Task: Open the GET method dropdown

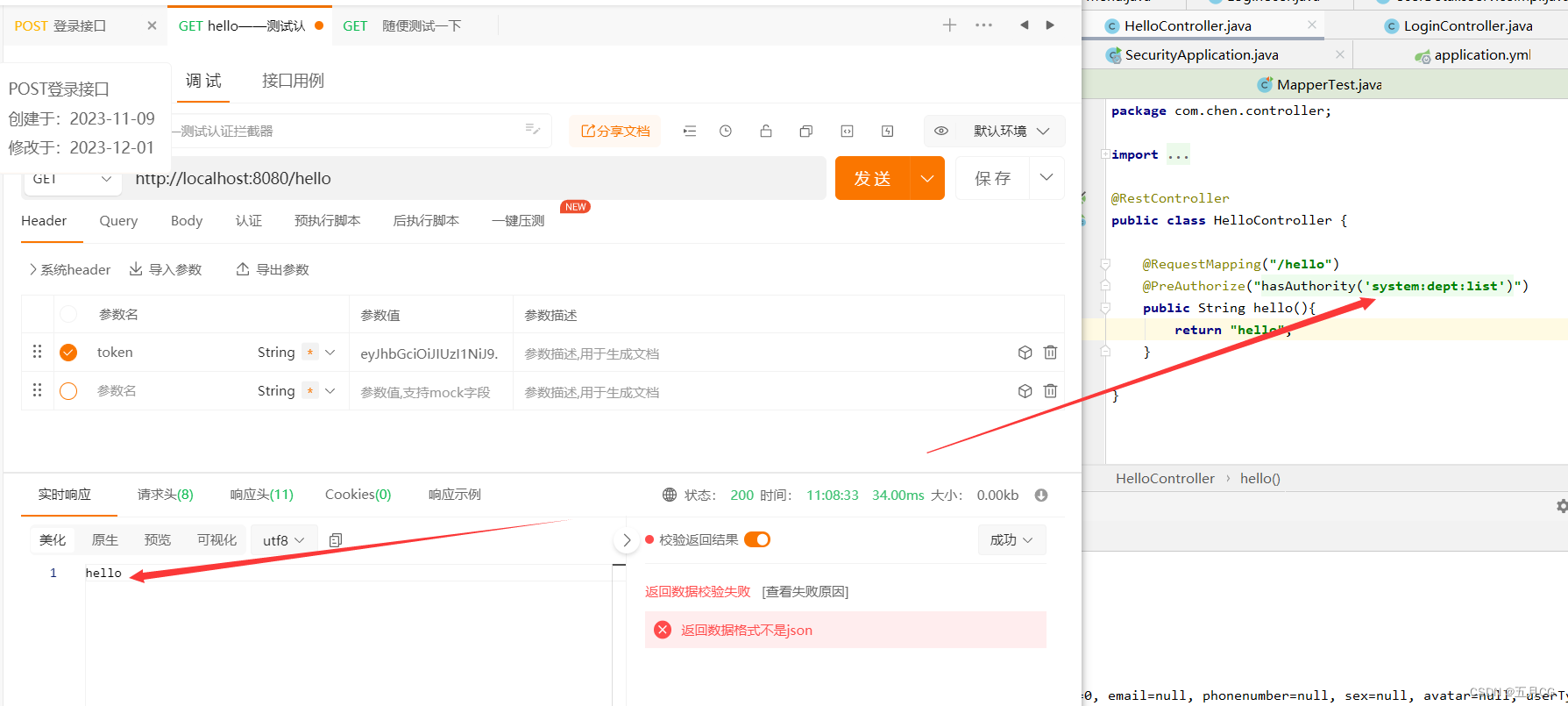Action: (x=72, y=179)
